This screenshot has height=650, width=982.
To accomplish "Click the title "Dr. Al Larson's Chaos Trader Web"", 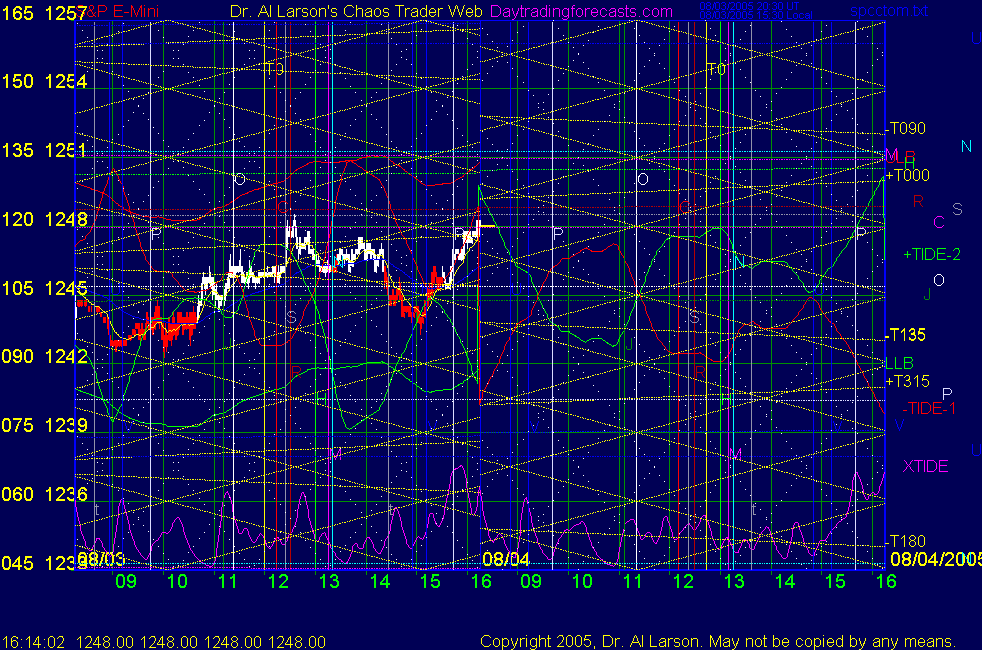I will pos(356,11).
